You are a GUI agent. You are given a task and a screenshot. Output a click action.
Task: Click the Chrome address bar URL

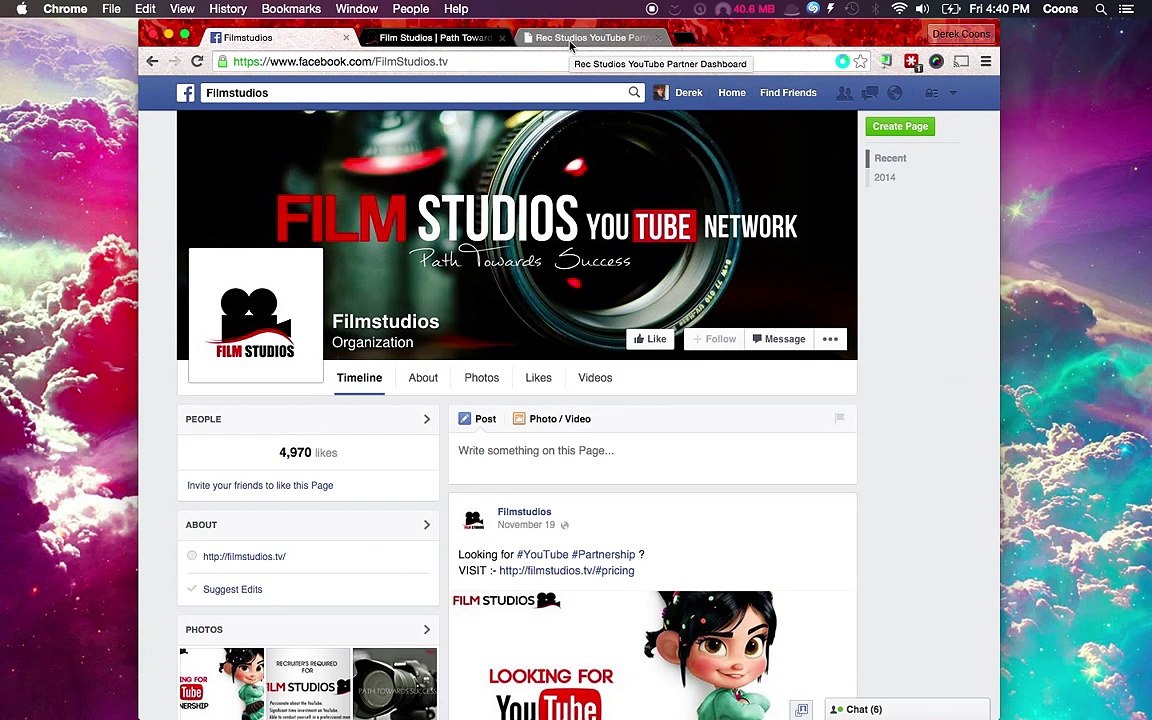(x=340, y=62)
